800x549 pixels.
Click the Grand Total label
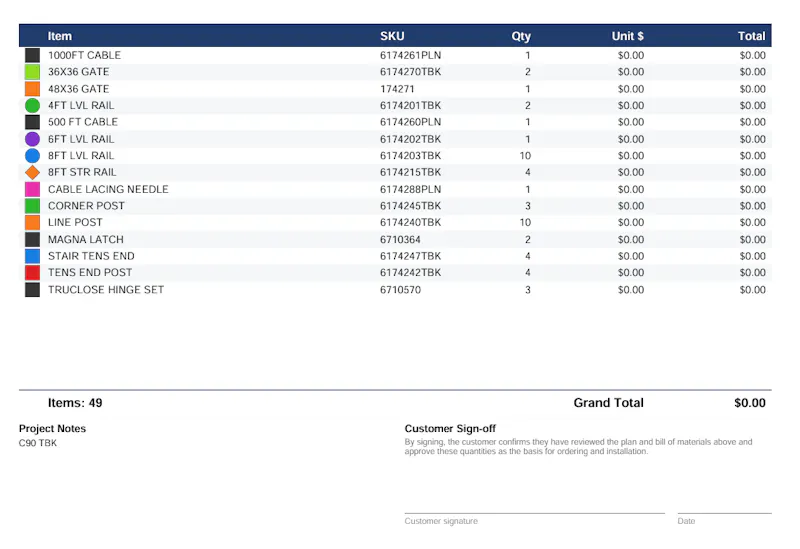pos(608,403)
